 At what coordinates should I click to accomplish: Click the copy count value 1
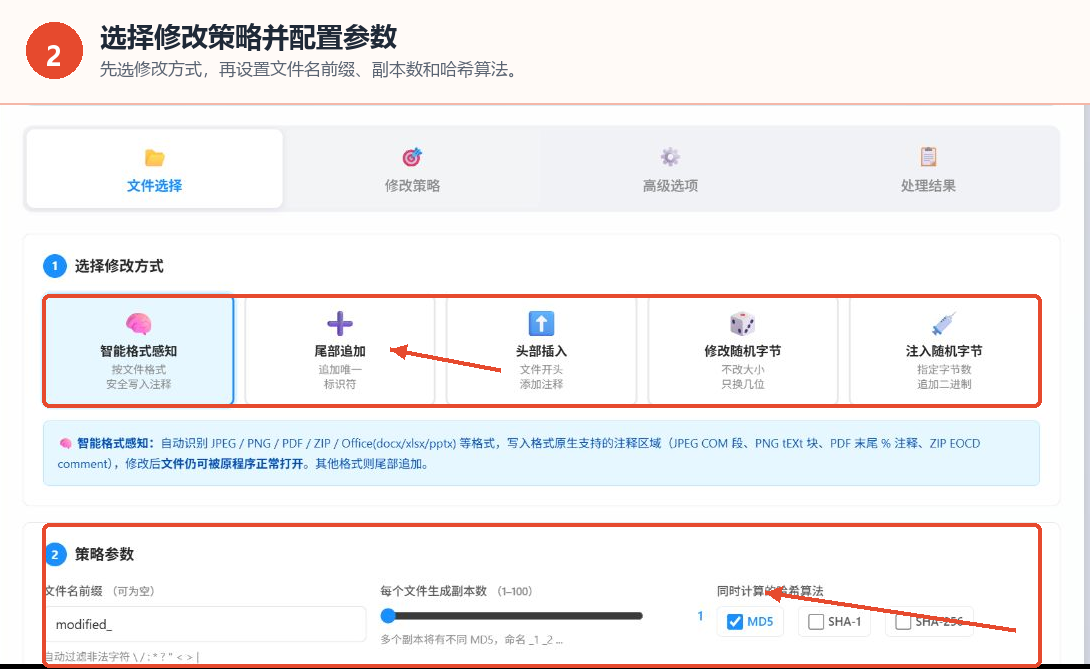click(700, 615)
